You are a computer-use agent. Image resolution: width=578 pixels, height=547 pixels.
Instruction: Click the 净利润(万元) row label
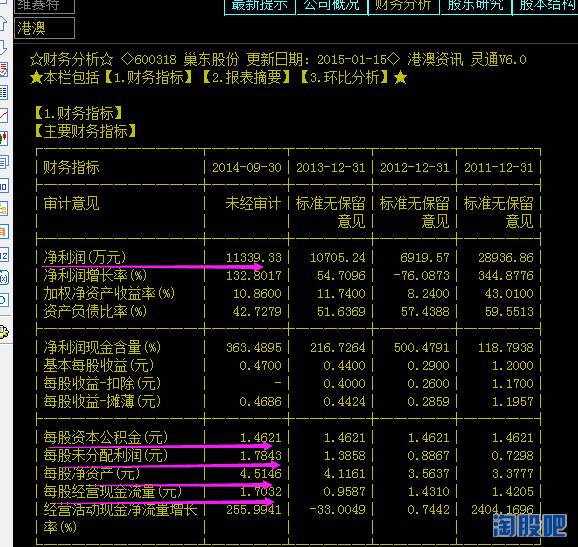point(85,257)
